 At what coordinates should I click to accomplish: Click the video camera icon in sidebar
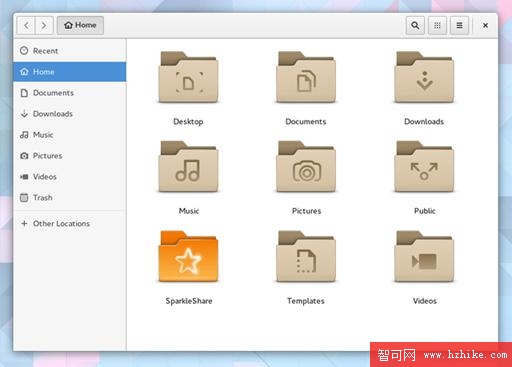(x=24, y=177)
